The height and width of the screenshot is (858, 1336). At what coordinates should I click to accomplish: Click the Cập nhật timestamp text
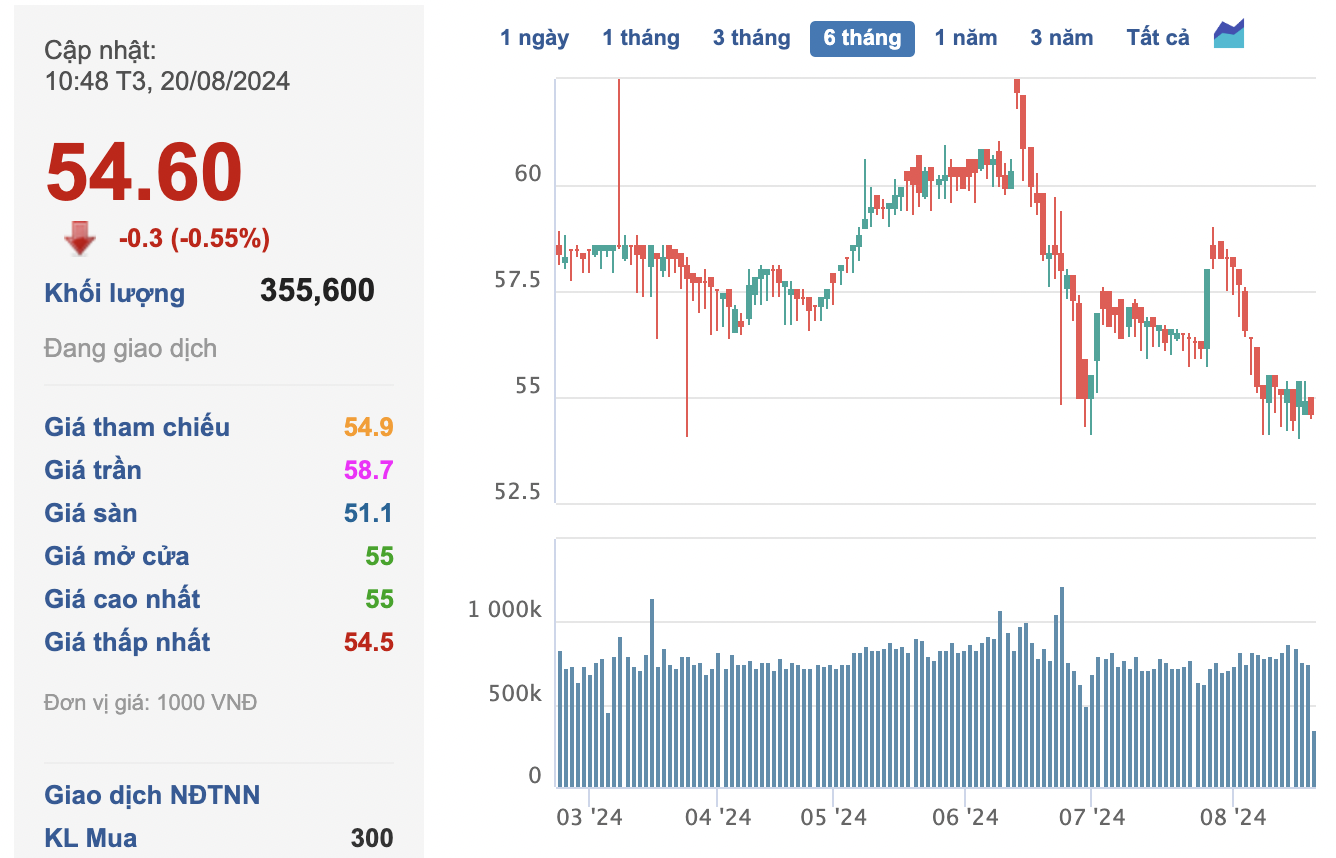(167, 66)
